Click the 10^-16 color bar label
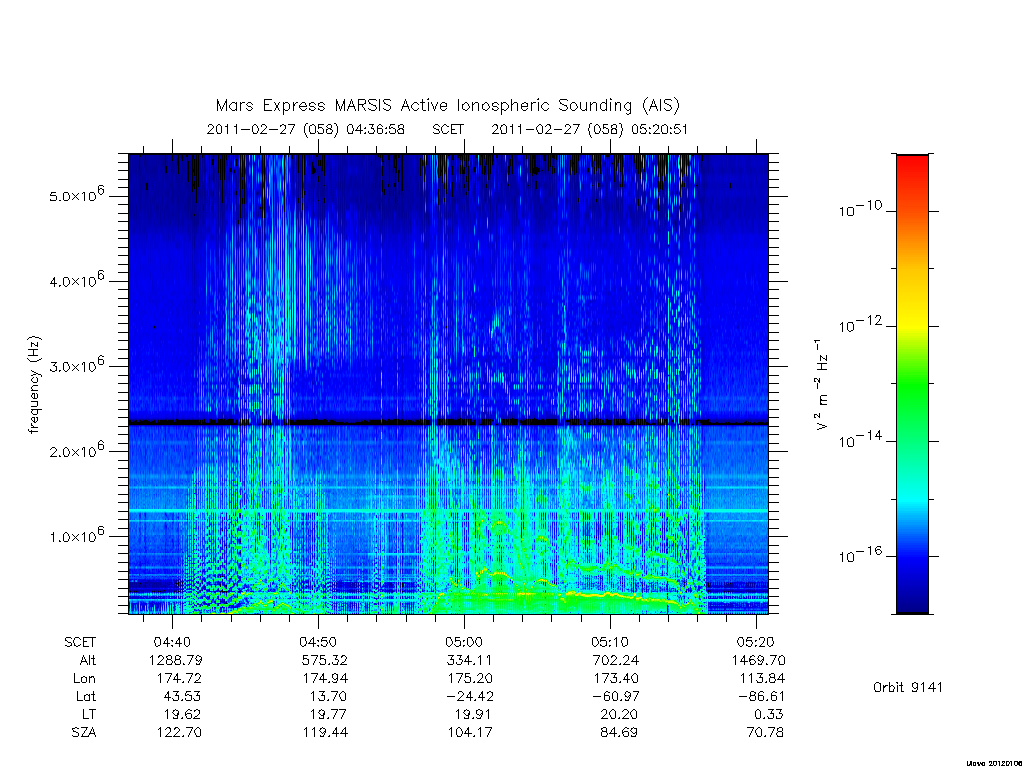This screenshot has height=768, width=1024. [860, 555]
